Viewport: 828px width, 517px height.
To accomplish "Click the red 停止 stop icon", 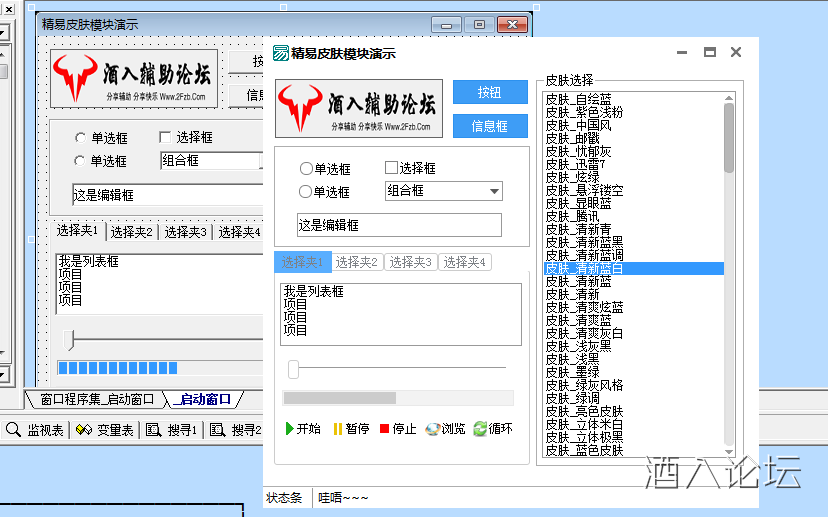I will click(385, 429).
